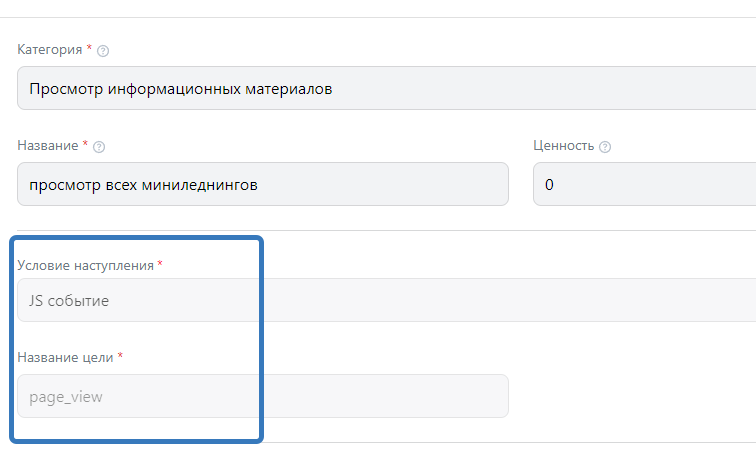
Task: Click the Название цели label
Action: [x=65, y=357]
